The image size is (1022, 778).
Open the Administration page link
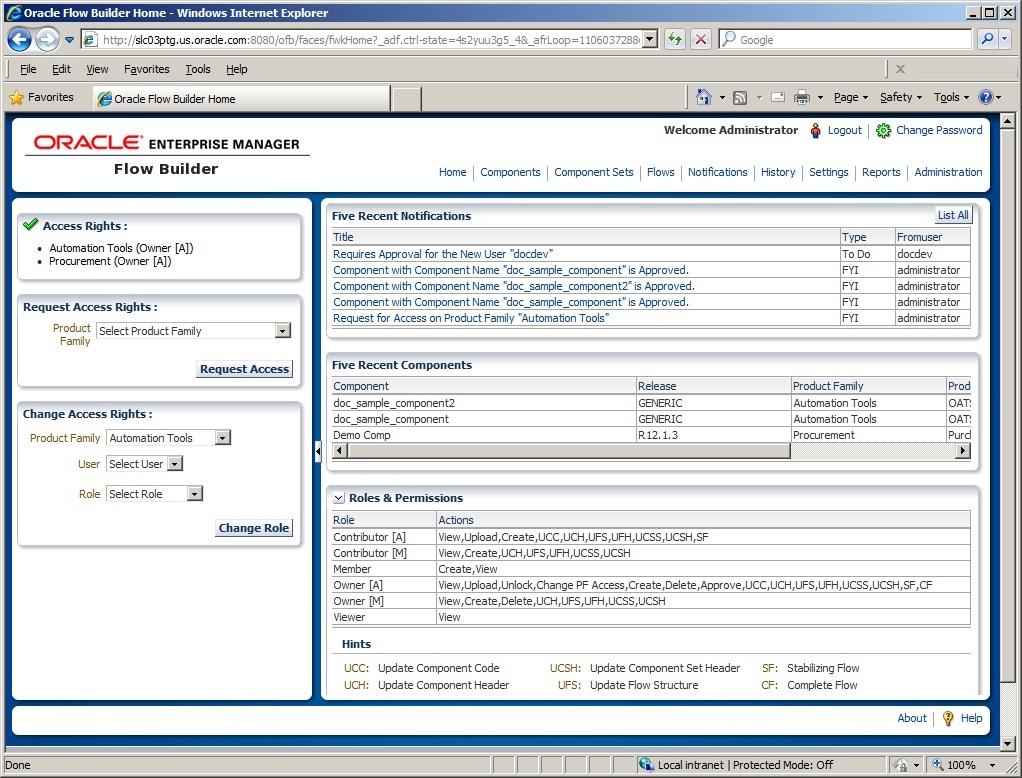948,172
